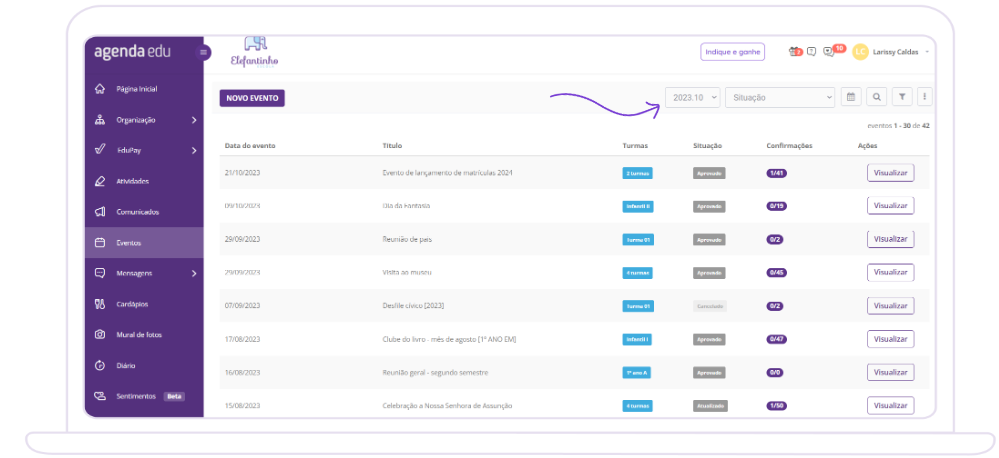Collapse the sidebar with the hamburger icon
Image resolution: width=999 pixels, height=458 pixels.
[x=203, y=52]
